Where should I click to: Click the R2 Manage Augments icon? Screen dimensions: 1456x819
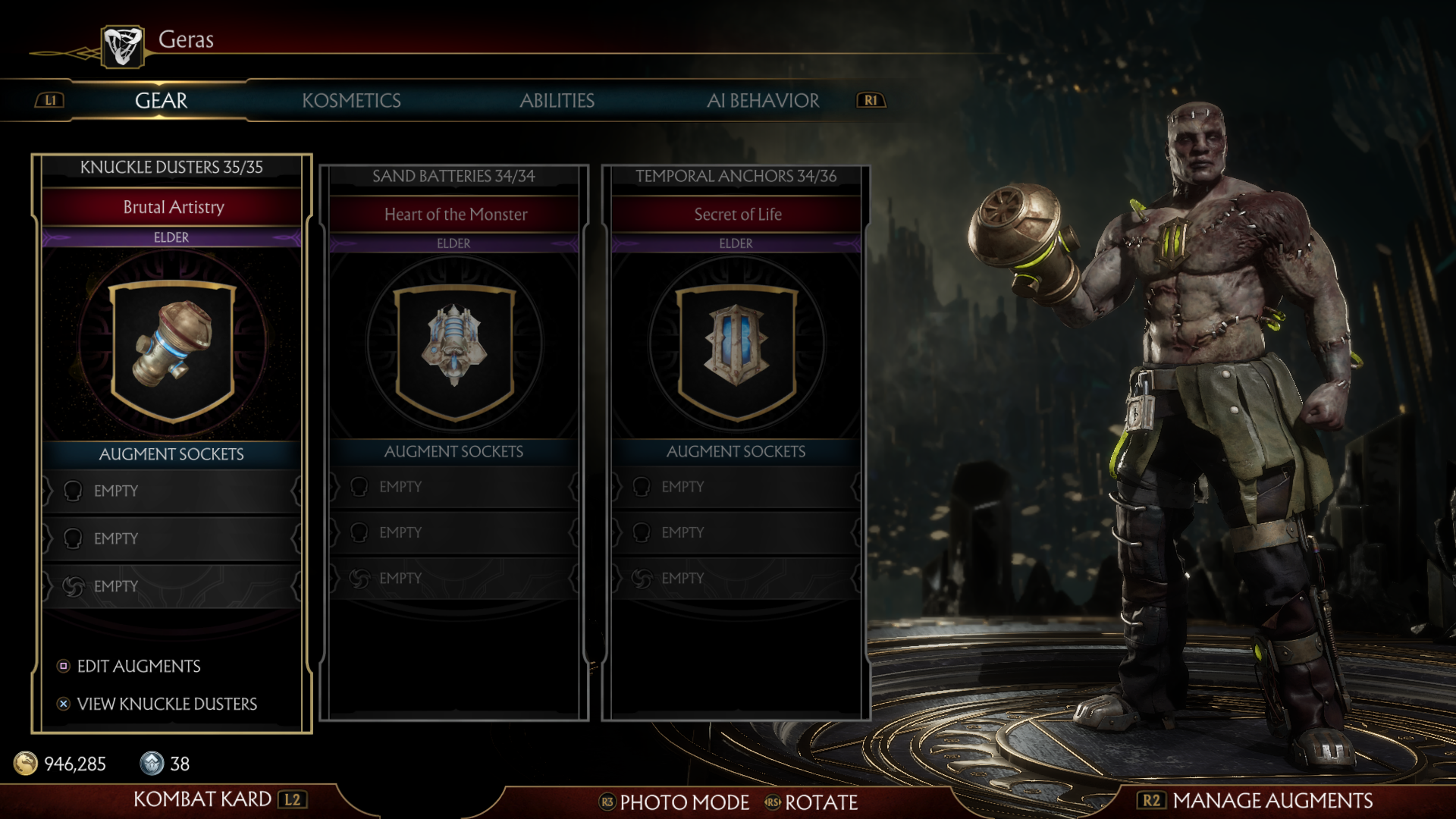click(x=1151, y=800)
